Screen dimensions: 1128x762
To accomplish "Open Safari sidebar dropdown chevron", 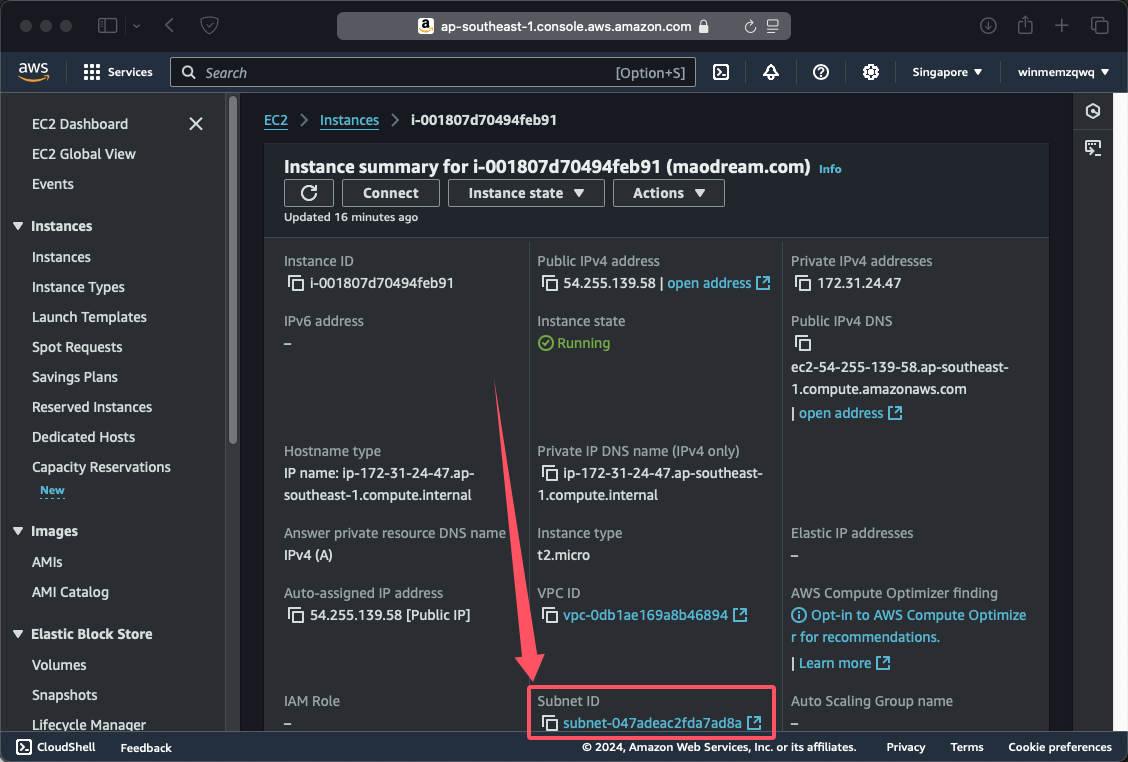I will 137,26.
